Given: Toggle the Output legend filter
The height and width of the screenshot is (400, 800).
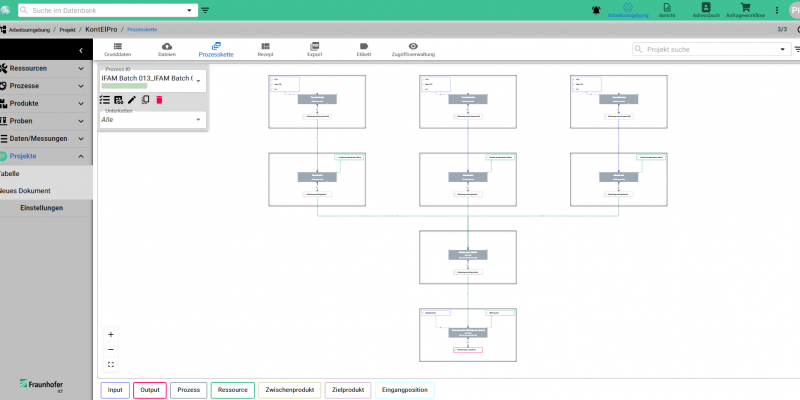Looking at the screenshot, I should pyautogui.click(x=149, y=390).
